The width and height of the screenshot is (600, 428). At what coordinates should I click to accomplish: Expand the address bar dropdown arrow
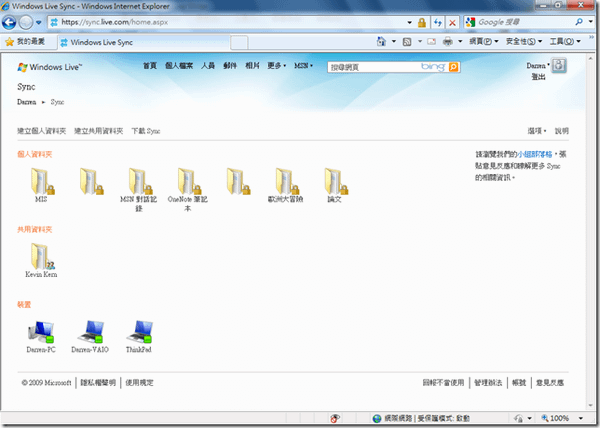409,23
